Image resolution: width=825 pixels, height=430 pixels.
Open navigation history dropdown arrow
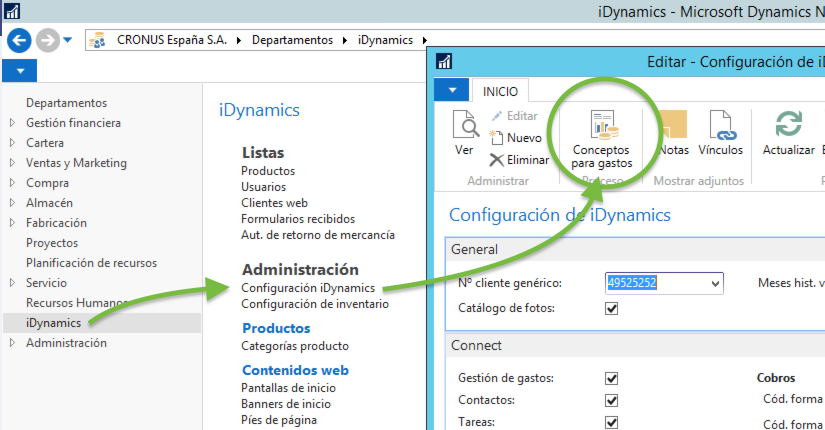point(67,39)
